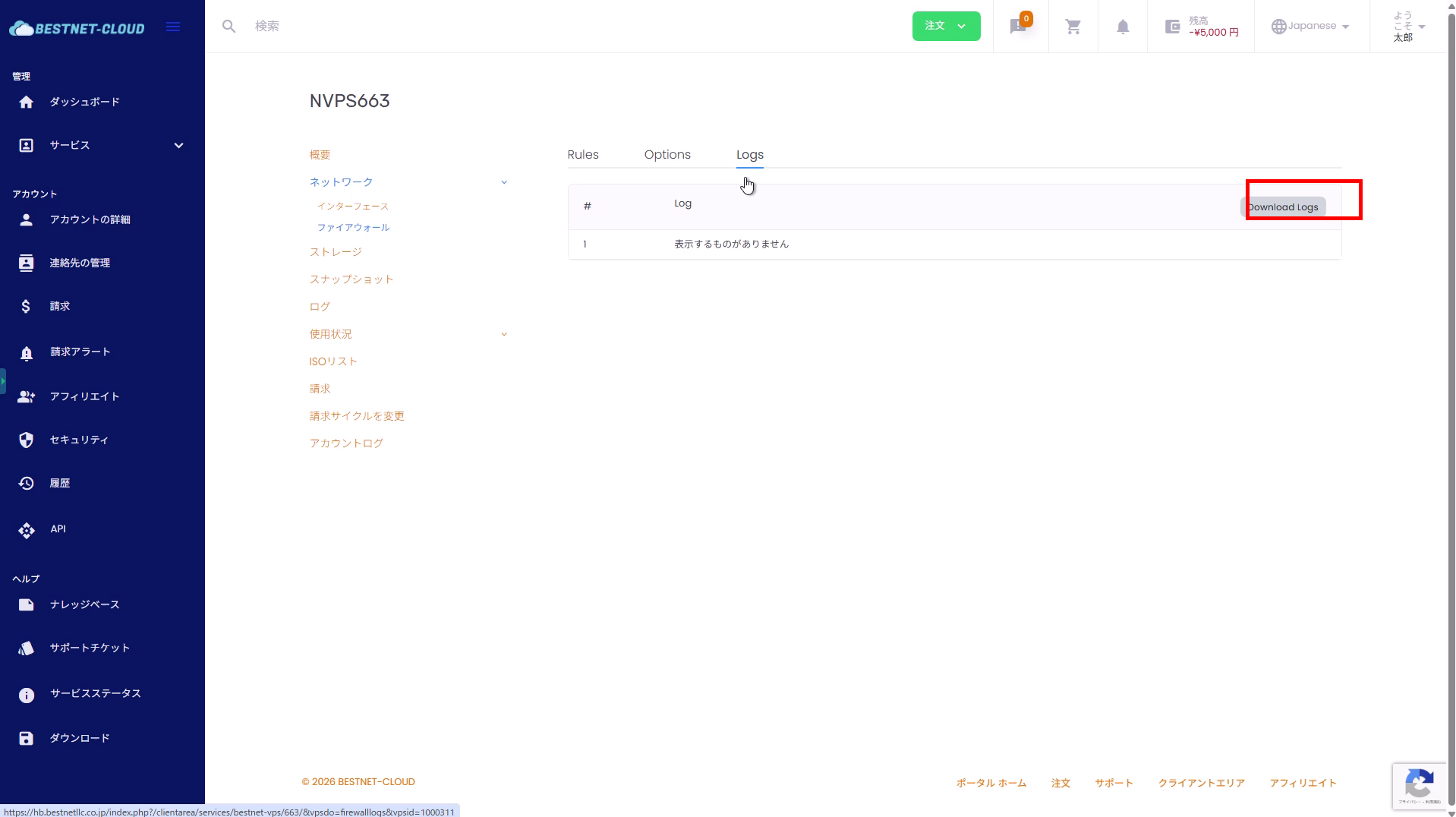This screenshot has height=817, width=1456.
Task: Click the security shield icon
Action: click(x=27, y=440)
